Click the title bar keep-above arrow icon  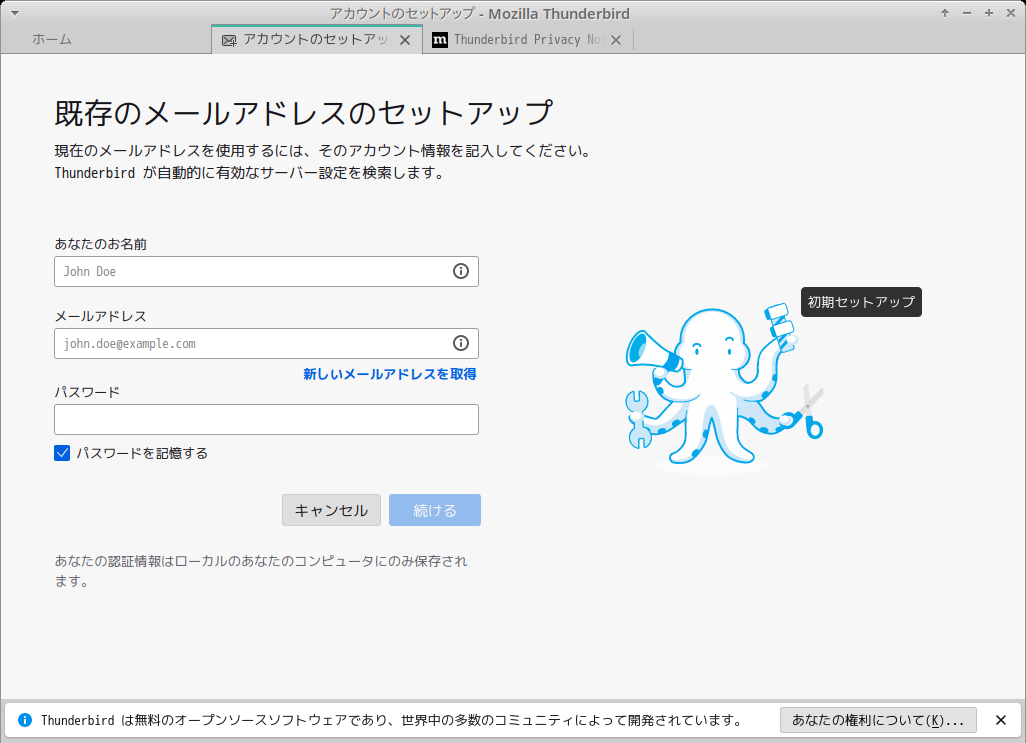pyautogui.click(x=945, y=13)
